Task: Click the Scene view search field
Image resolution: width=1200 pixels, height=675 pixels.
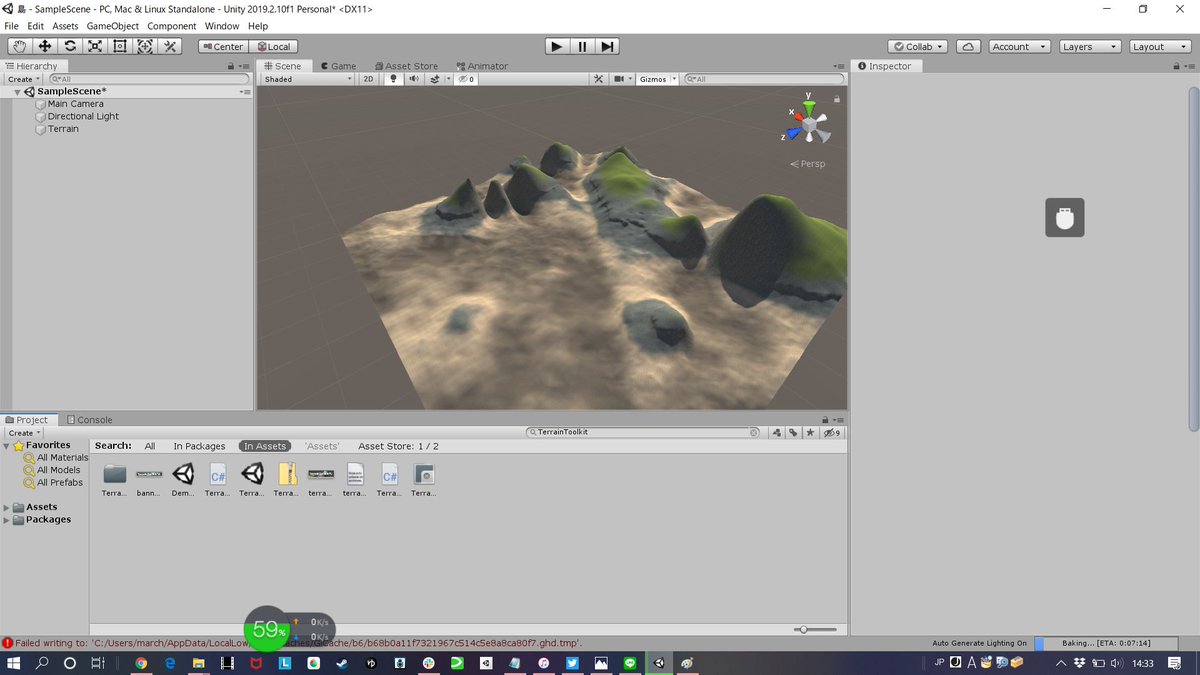Action: click(x=763, y=79)
